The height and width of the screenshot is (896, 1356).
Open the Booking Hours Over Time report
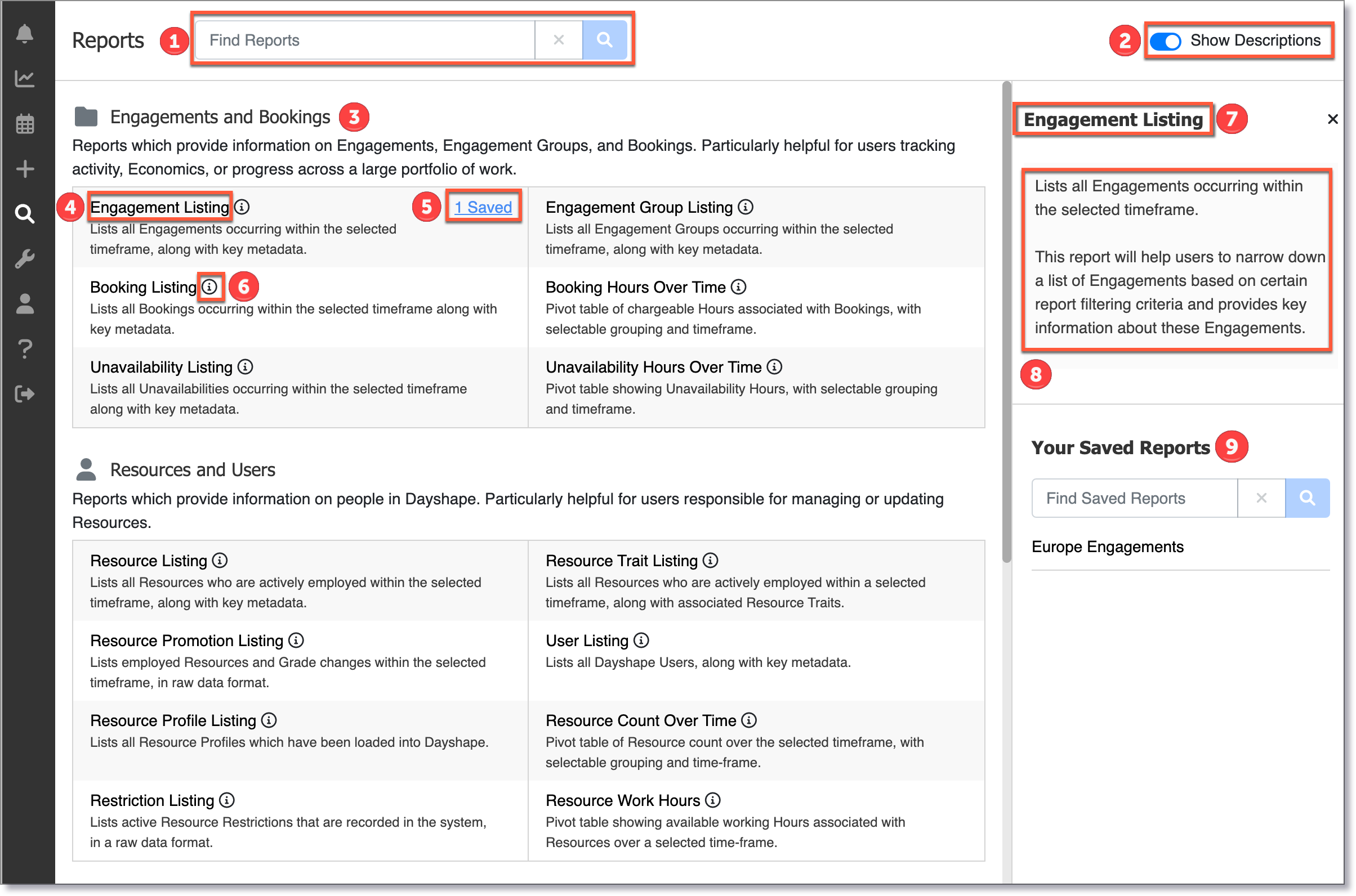click(x=636, y=288)
